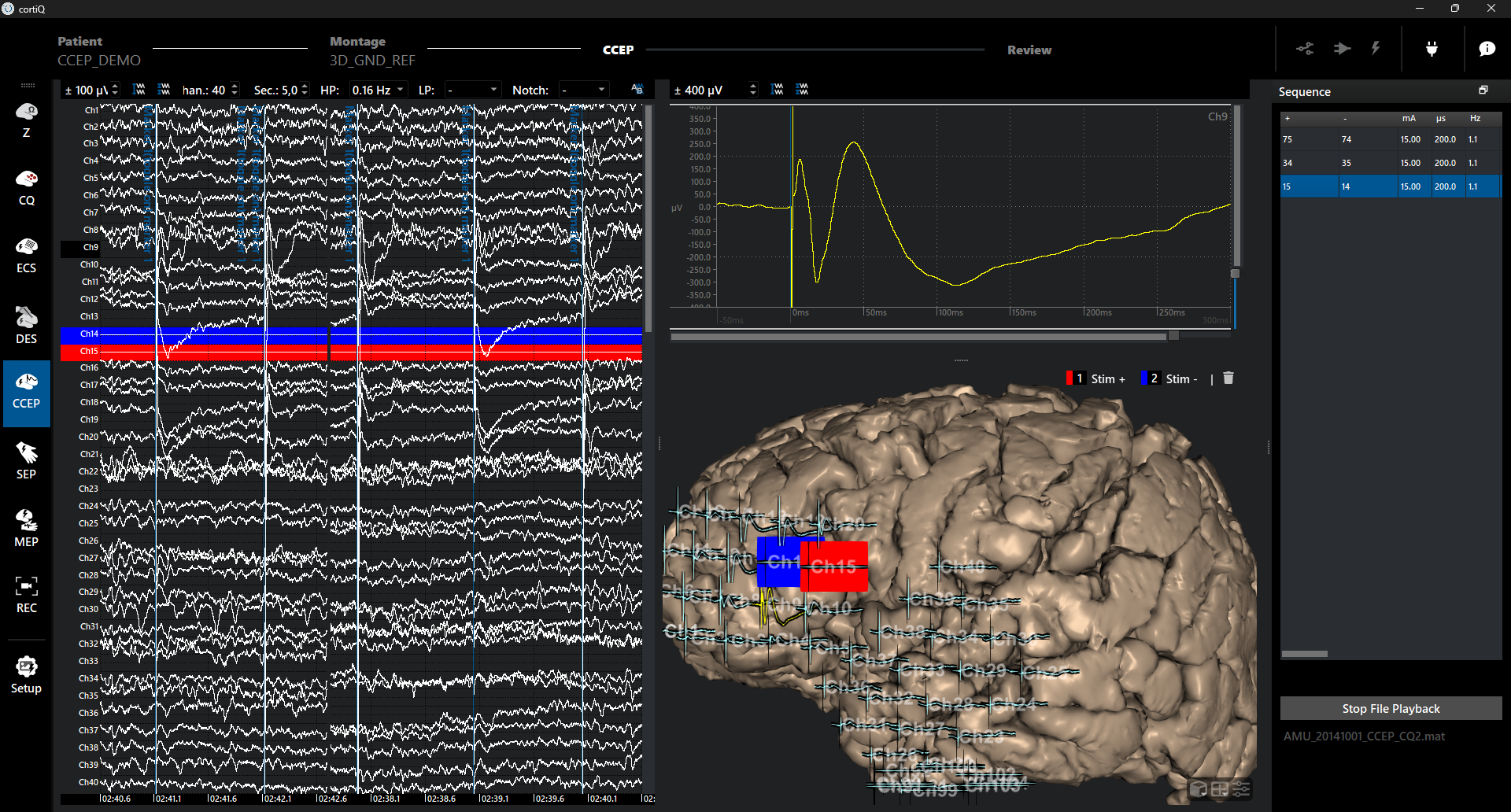Open the info bubble icon top right
1511x812 pixels.
click(1487, 48)
